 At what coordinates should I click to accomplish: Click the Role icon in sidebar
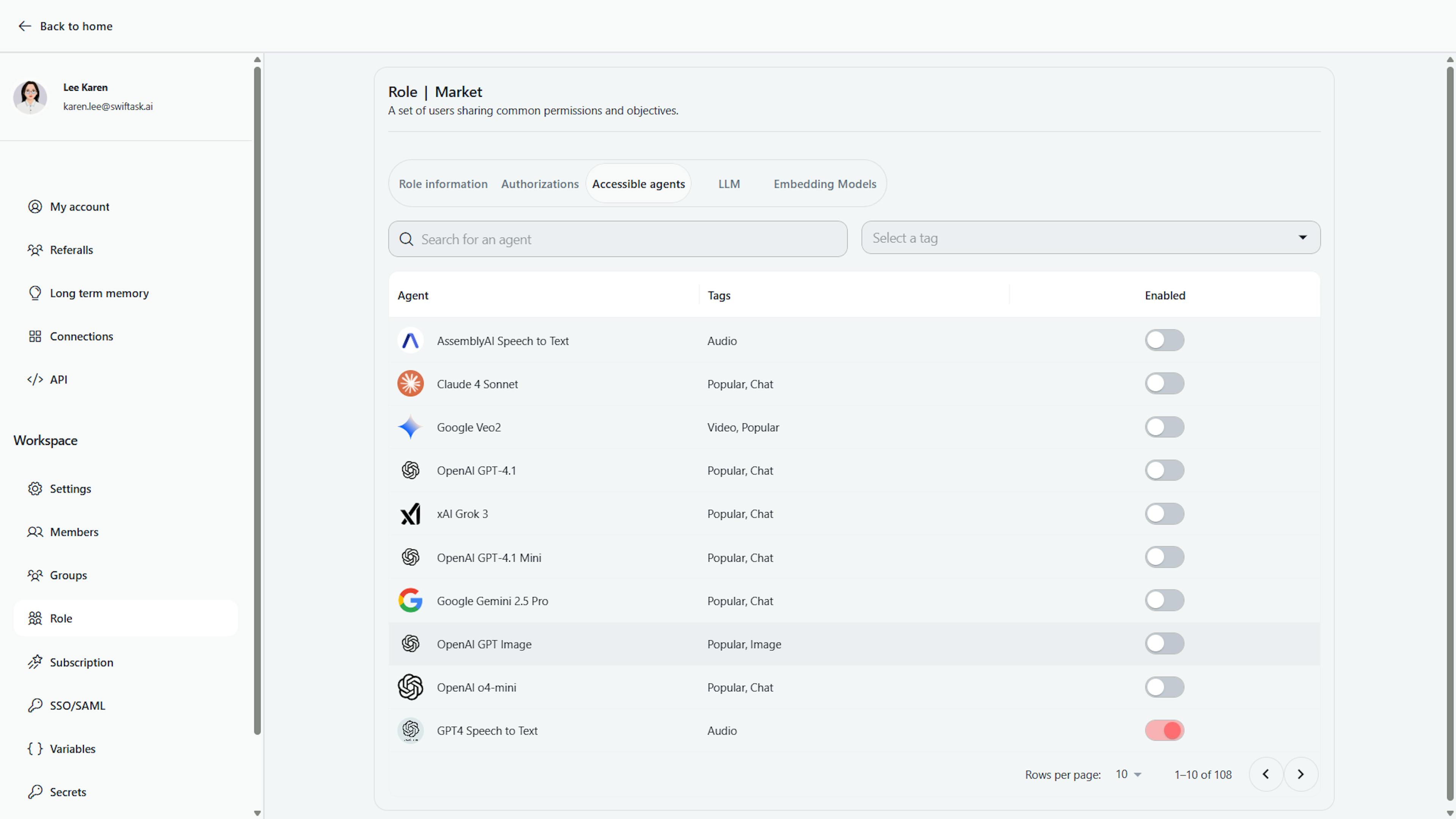[35, 618]
